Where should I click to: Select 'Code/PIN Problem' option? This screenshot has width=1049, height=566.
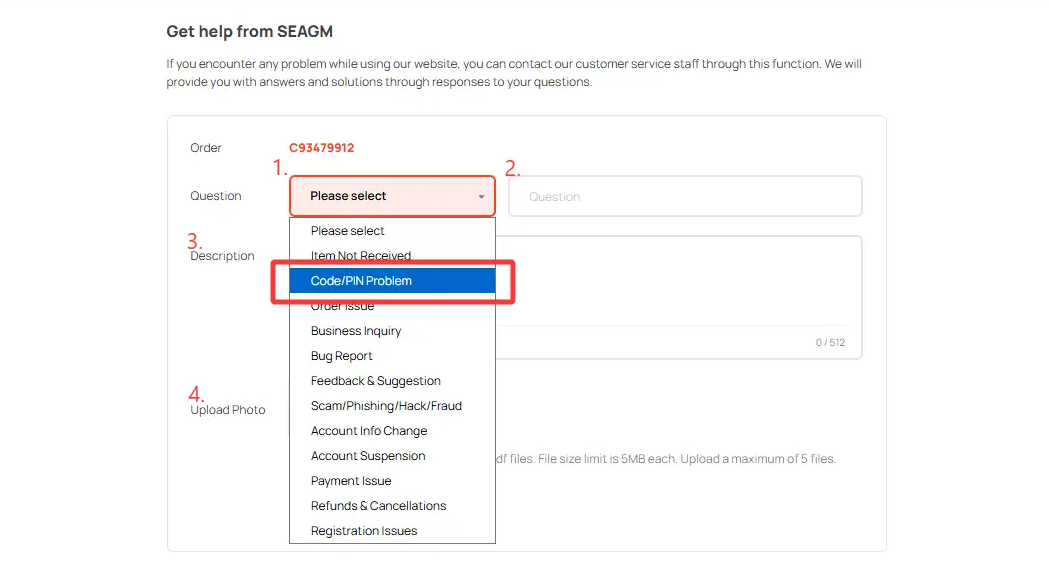(392, 281)
